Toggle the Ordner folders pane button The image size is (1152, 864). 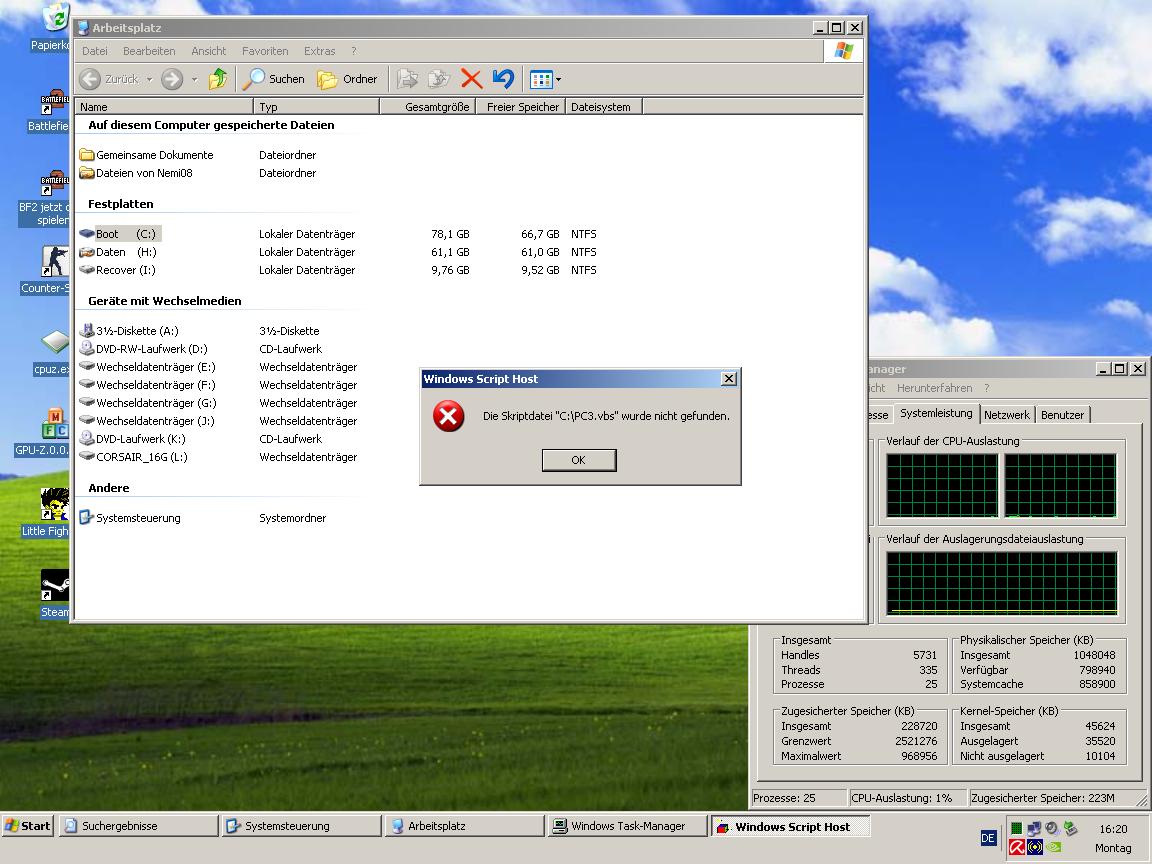click(x=348, y=79)
